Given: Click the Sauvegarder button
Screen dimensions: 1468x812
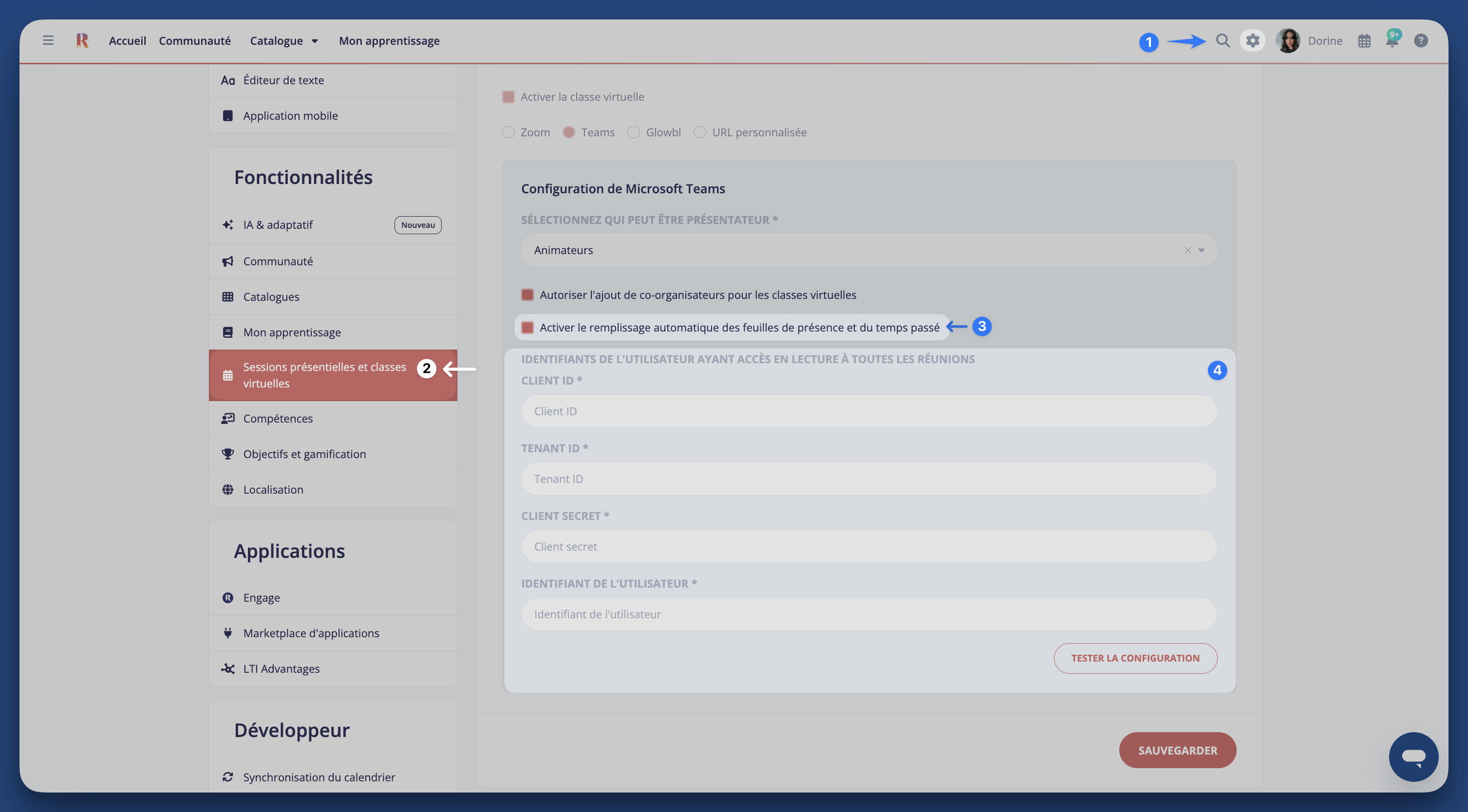Looking at the screenshot, I should click(x=1177, y=750).
